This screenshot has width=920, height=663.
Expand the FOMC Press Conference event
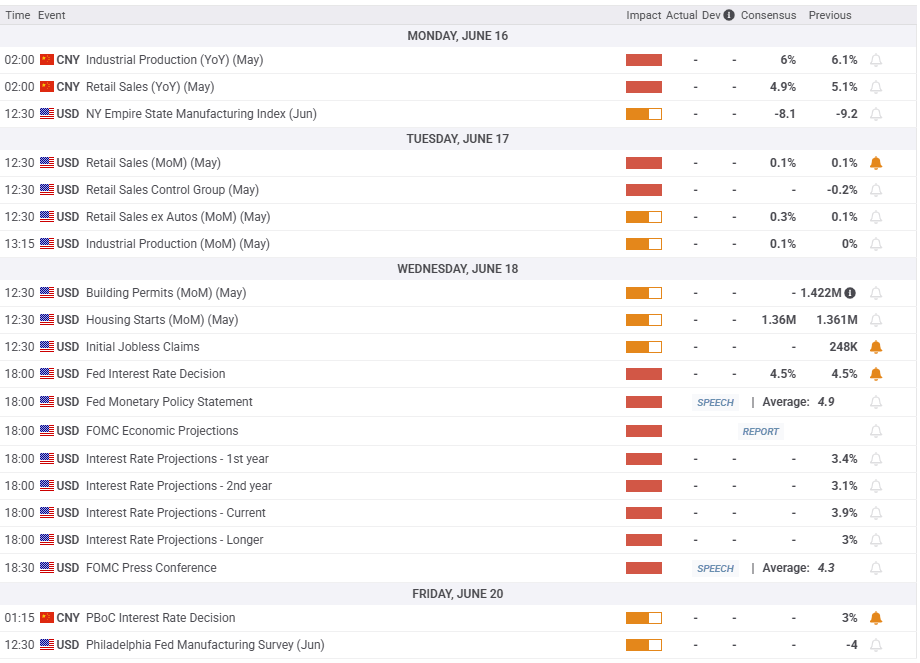point(150,568)
